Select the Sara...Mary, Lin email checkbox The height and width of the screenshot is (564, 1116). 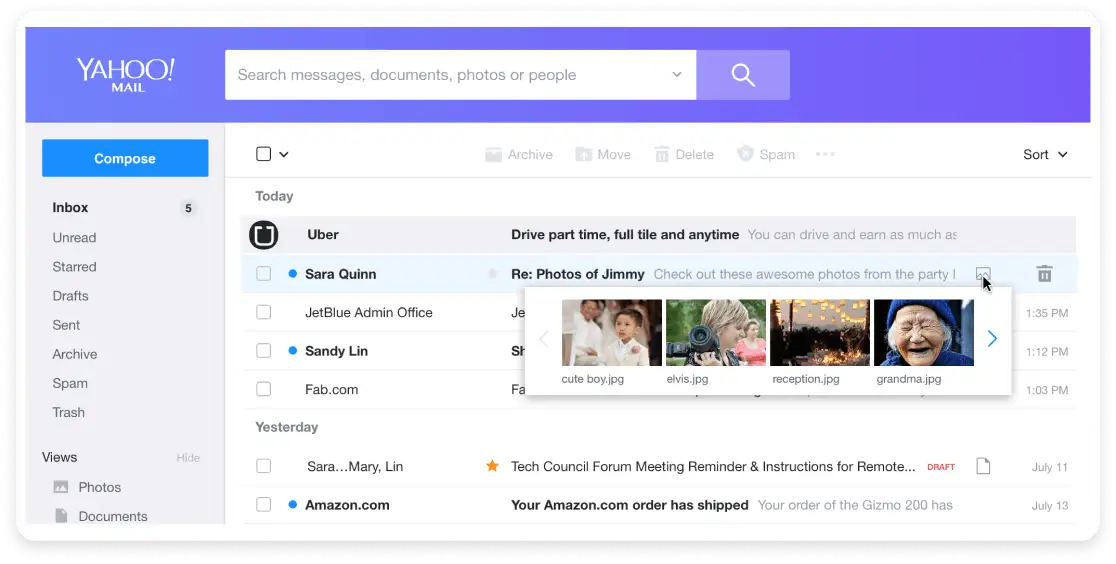pos(263,466)
